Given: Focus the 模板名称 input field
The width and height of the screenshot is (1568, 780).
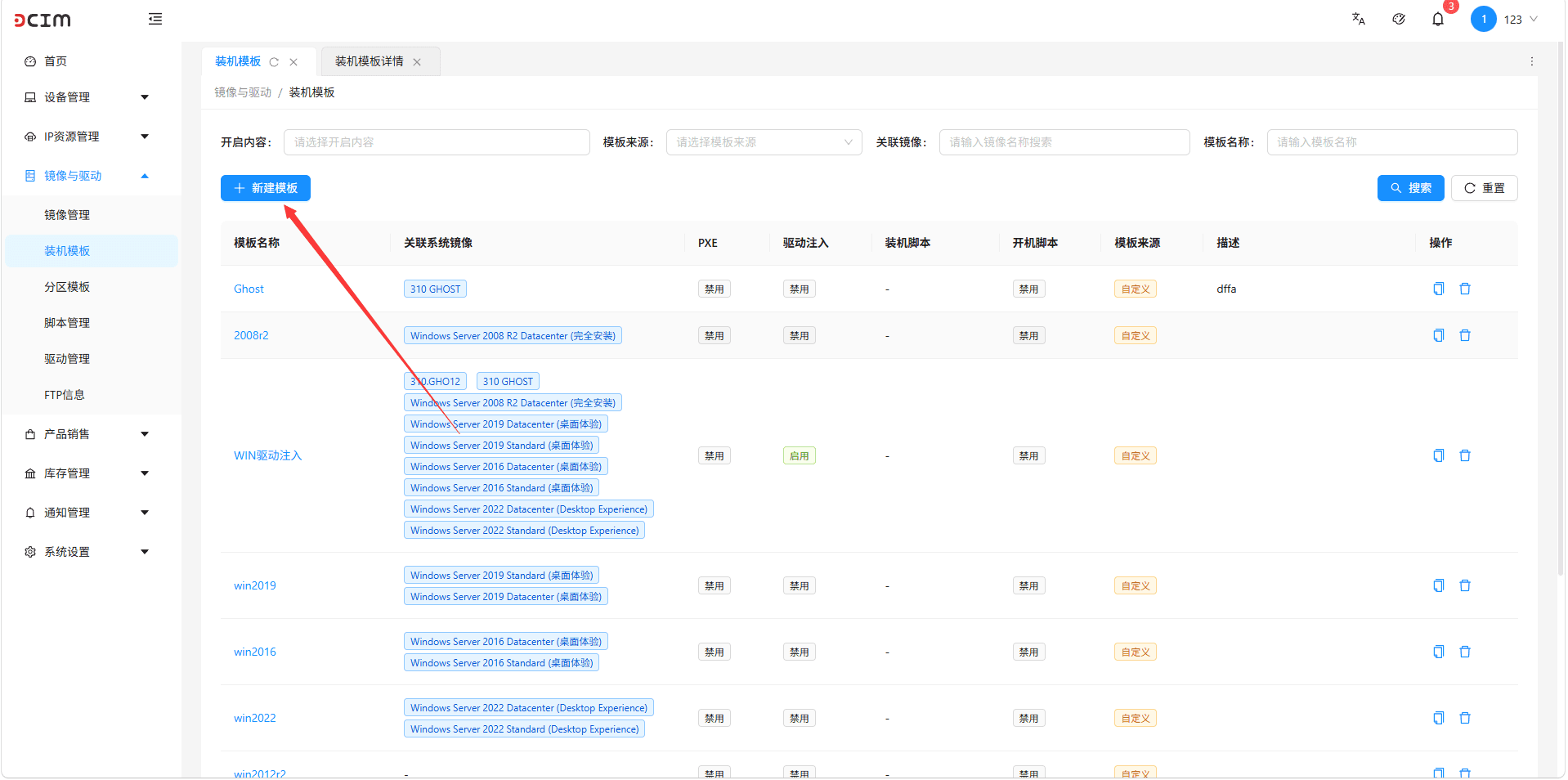Looking at the screenshot, I should pos(1392,142).
